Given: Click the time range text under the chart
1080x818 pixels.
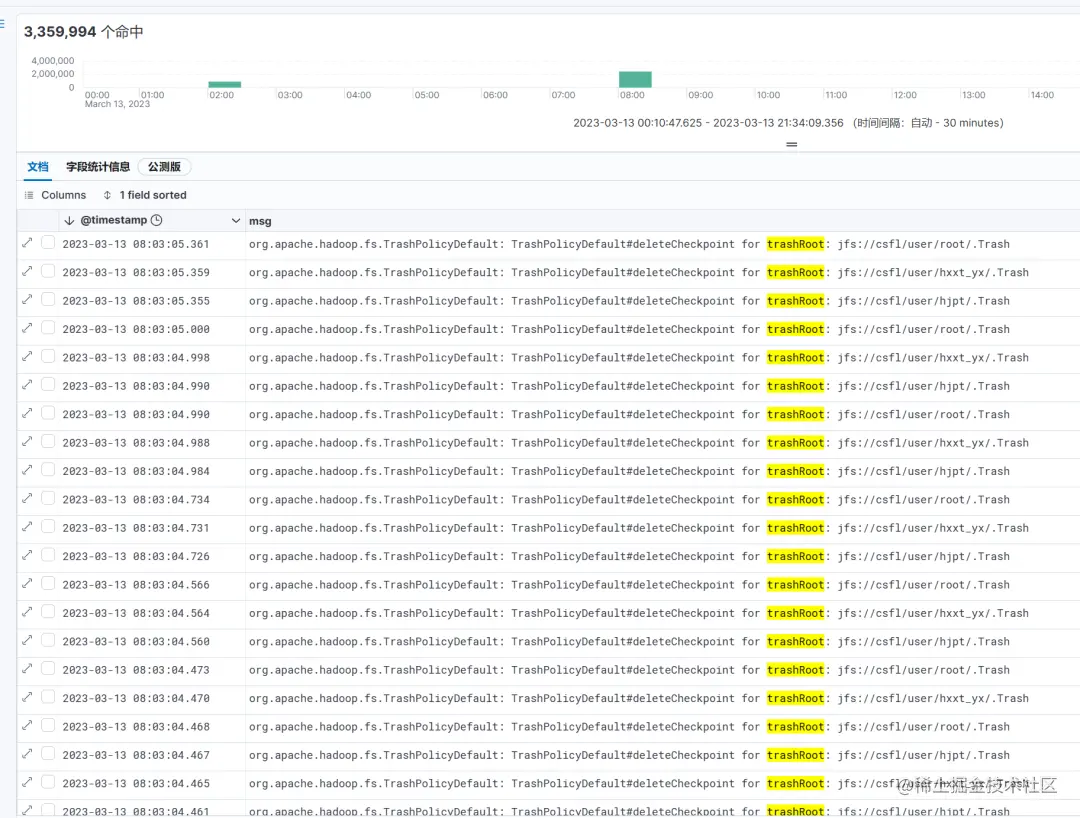Looking at the screenshot, I should [x=708, y=123].
